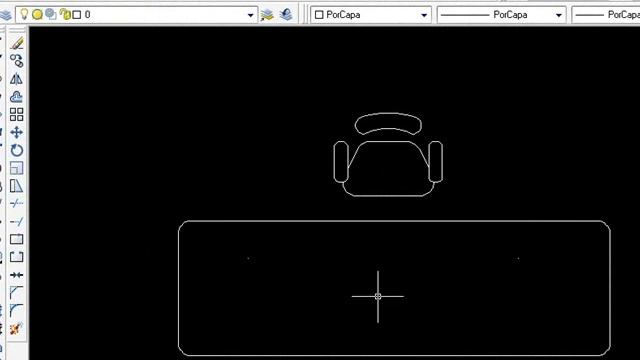Image resolution: width=640 pixels, height=360 pixels.
Task: Click layer 0 color square
Action: click(x=77, y=15)
